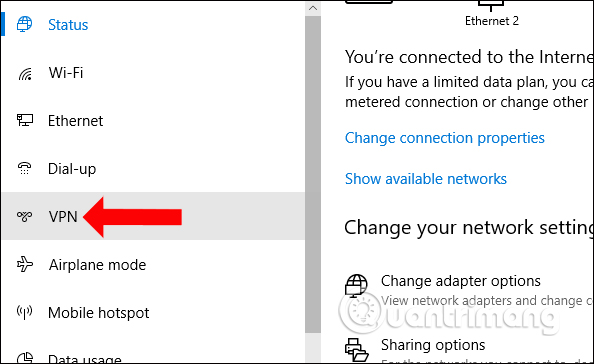Click the Wi-Fi signal icon
The image size is (594, 364).
(x=25, y=73)
